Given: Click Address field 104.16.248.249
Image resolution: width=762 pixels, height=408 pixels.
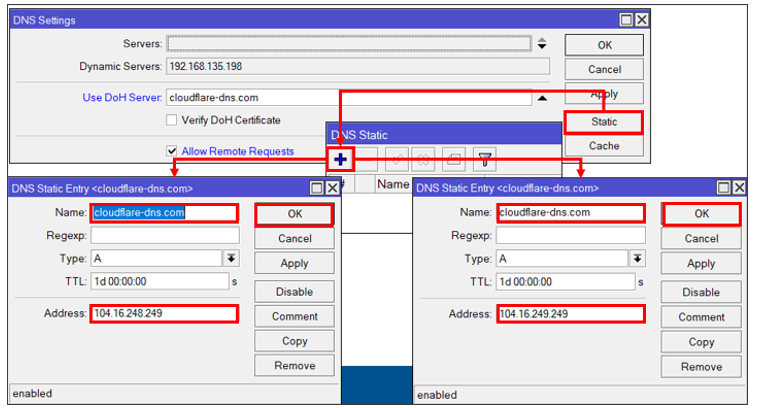Looking at the screenshot, I should [164, 314].
